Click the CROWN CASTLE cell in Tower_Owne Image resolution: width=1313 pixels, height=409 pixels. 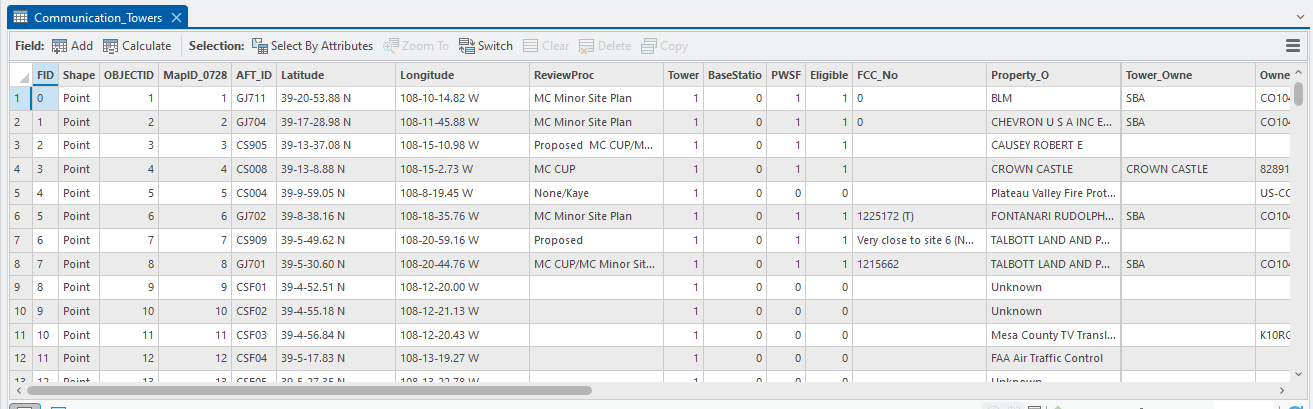pos(1166,169)
